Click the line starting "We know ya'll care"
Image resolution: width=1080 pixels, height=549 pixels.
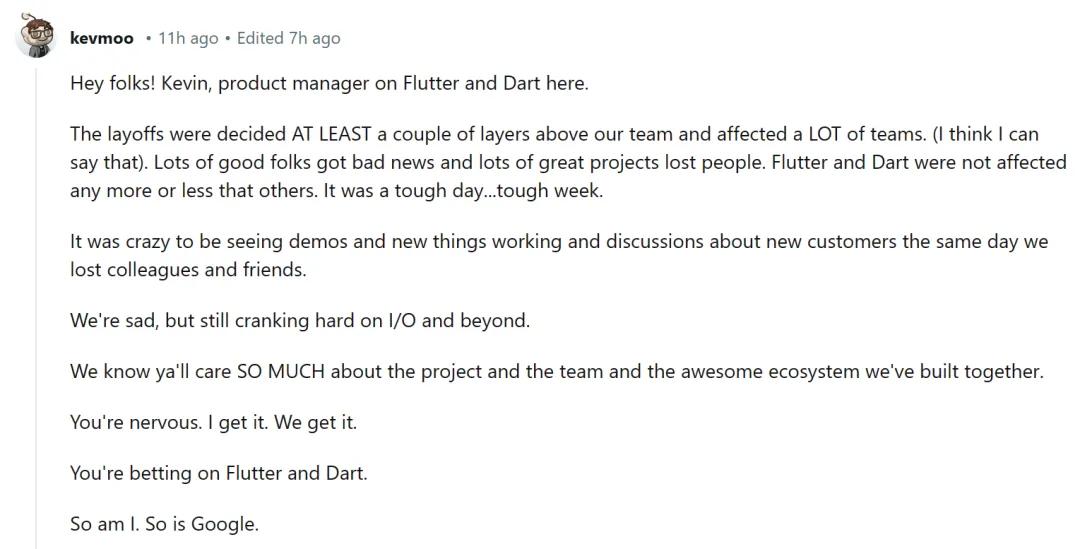click(x=556, y=371)
